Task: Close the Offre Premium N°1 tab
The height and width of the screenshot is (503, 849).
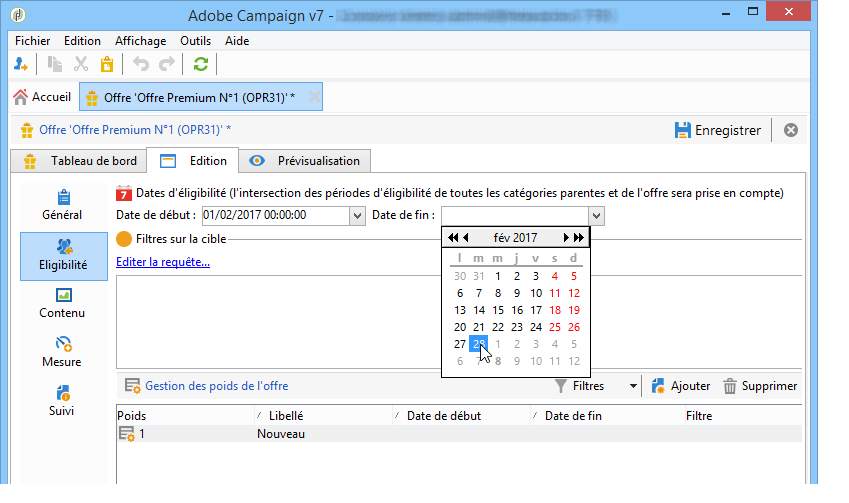Action: [314, 97]
